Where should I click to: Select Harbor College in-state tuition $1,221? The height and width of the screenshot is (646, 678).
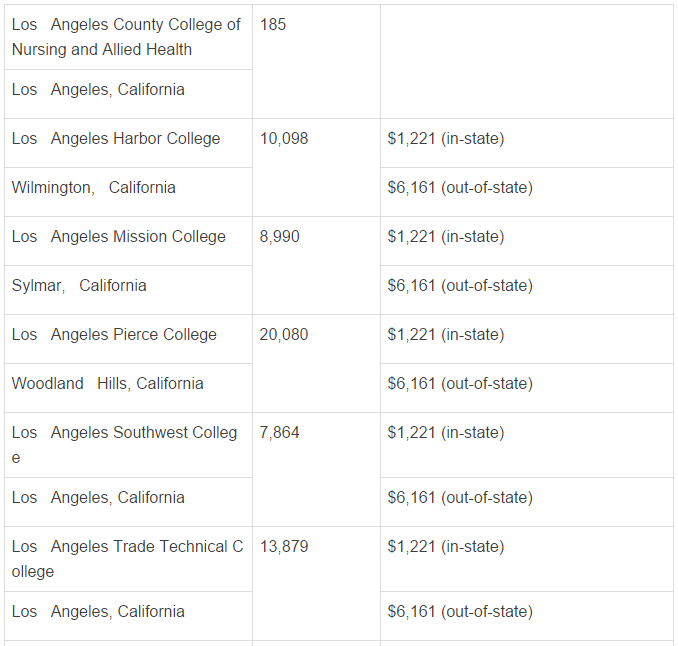tap(446, 139)
